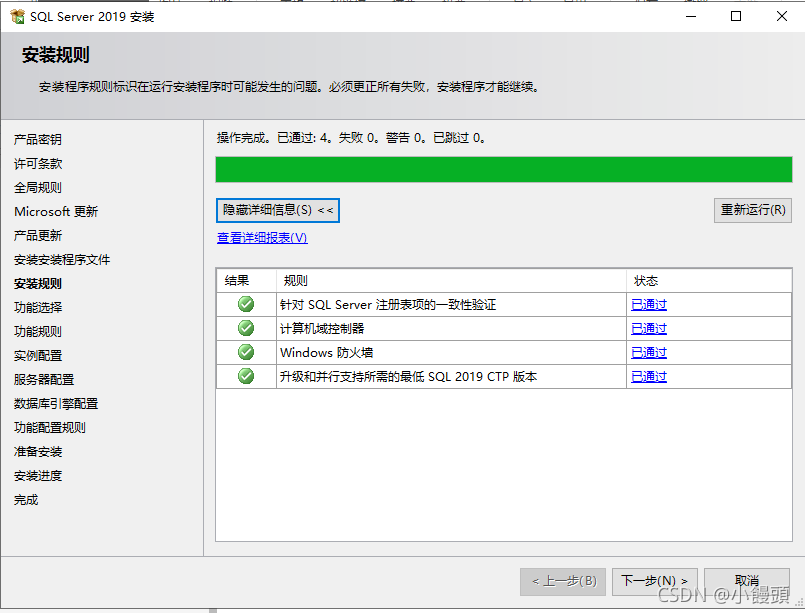805x613 pixels.
Task: Click 隐藏详细信息(S) button to collapse details
Action: 278,210
